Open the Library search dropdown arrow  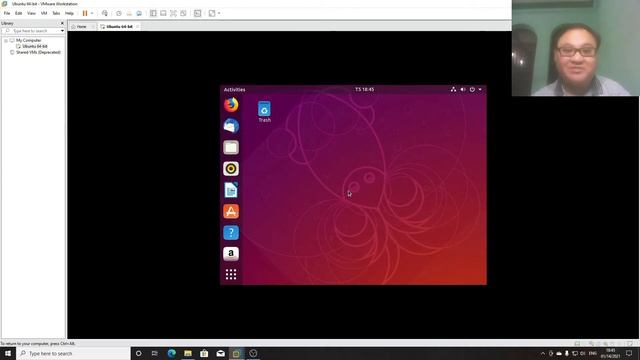pyautogui.click(x=62, y=31)
